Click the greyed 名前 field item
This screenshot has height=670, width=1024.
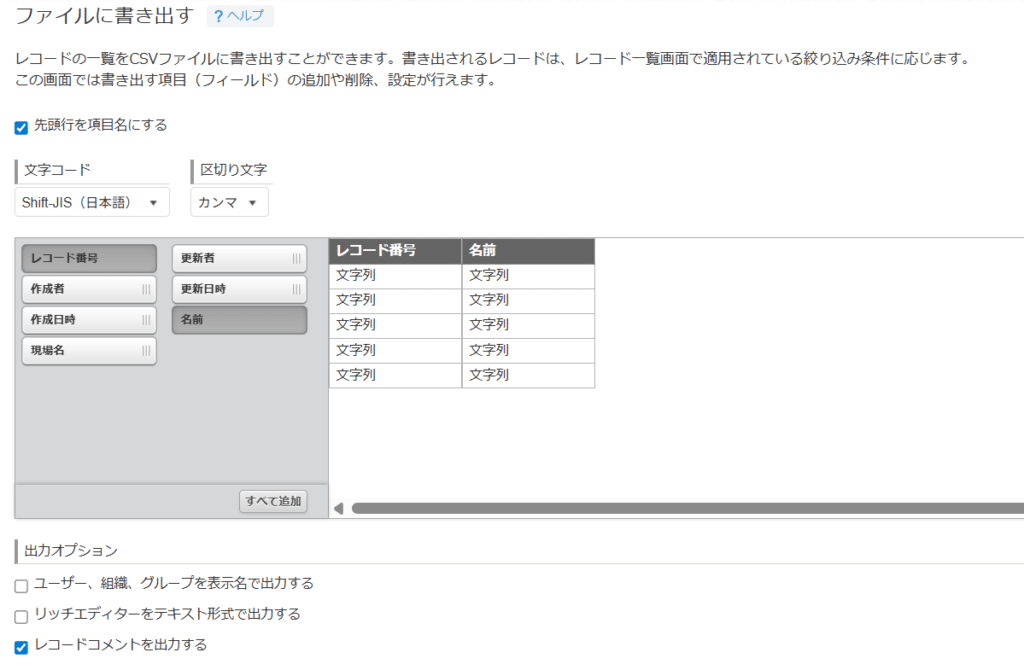239,320
